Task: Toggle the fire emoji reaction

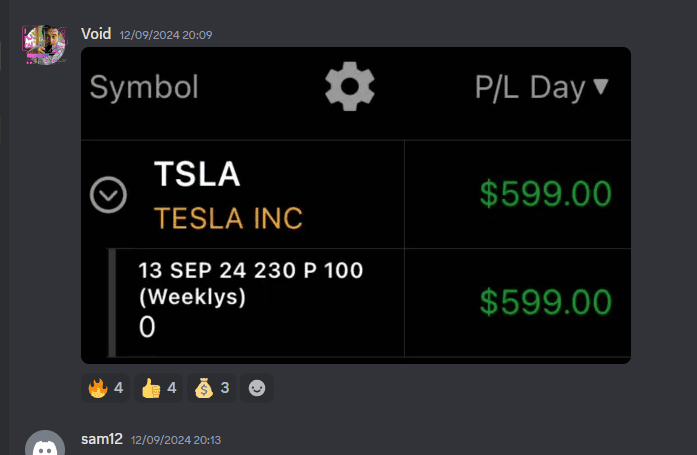Action: pyautogui.click(x=105, y=388)
